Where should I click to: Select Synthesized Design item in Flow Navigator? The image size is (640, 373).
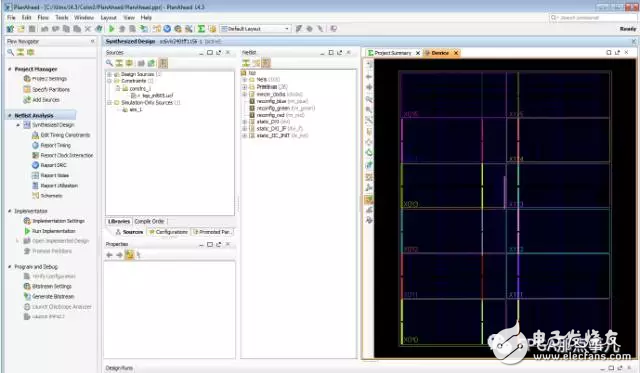53,125
